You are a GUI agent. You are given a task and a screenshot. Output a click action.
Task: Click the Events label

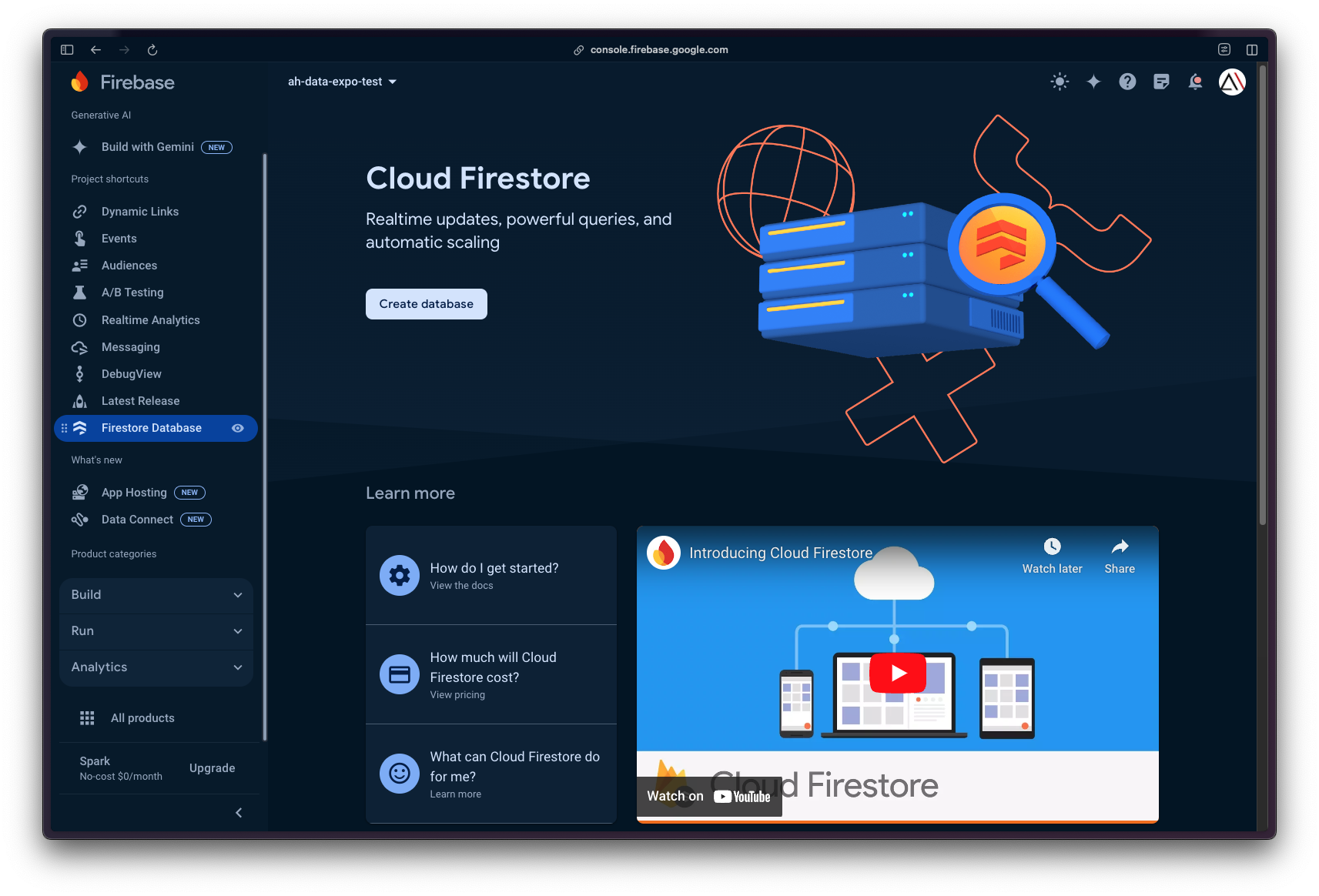119,239
